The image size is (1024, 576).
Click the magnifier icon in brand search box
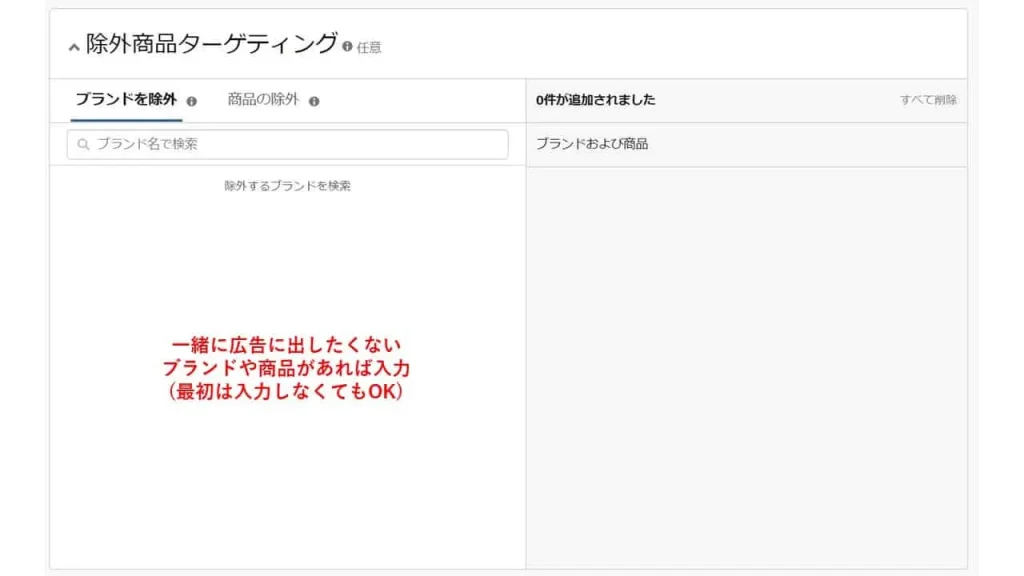click(x=83, y=144)
